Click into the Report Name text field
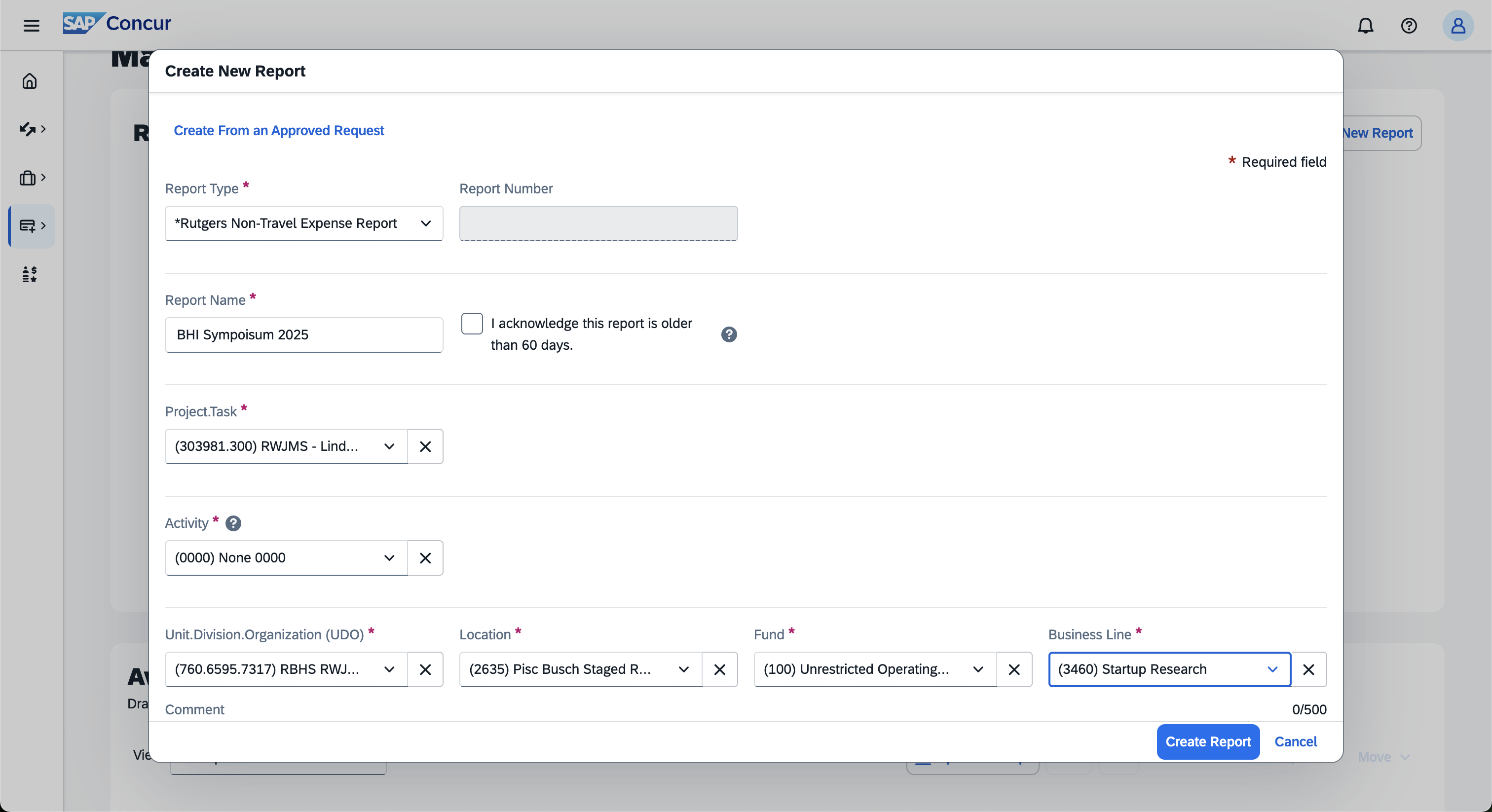This screenshot has width=1492, height=812. coord(303,334)
